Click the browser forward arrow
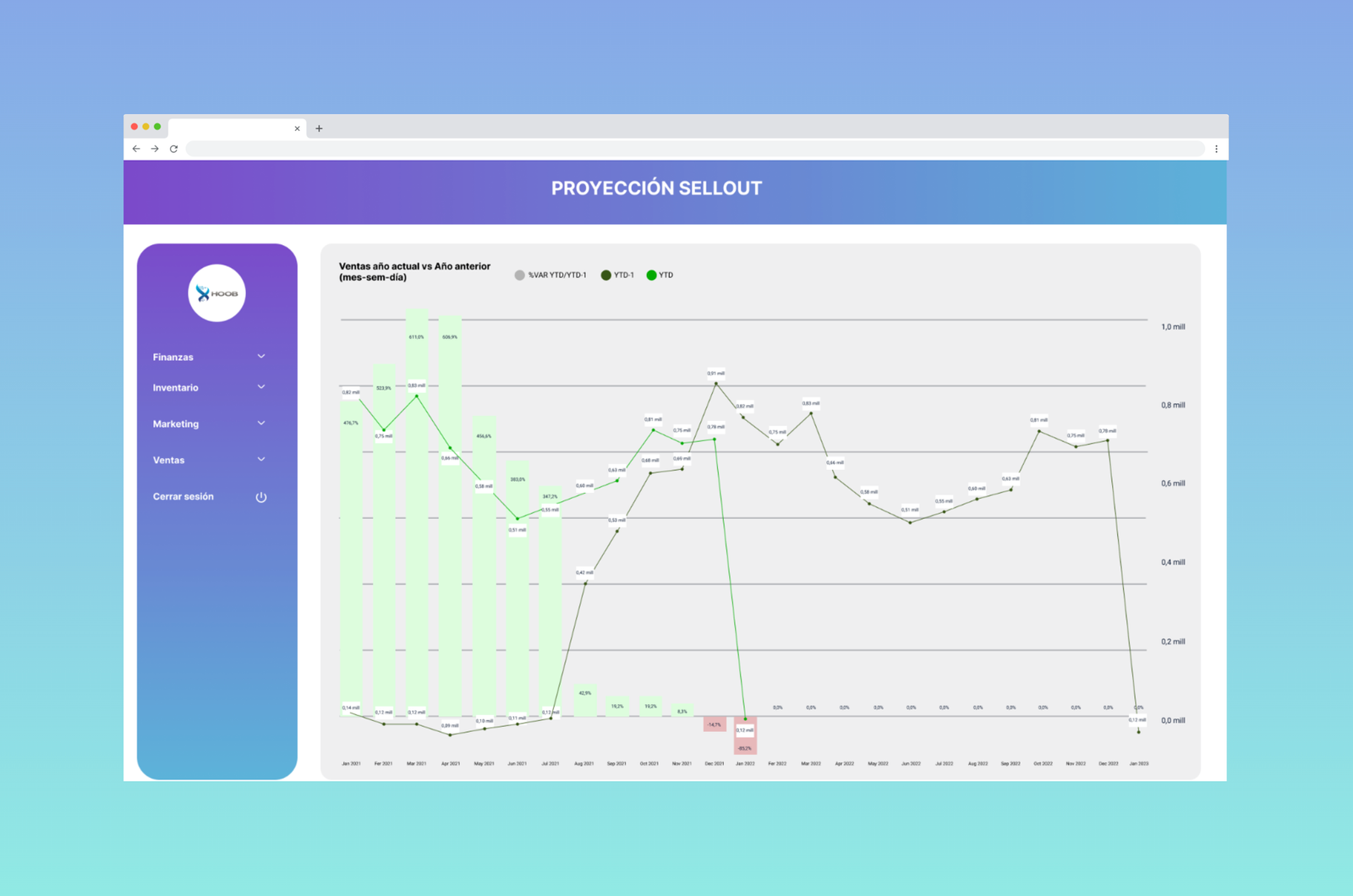The image size is (1353, 896). coord(155,149)
